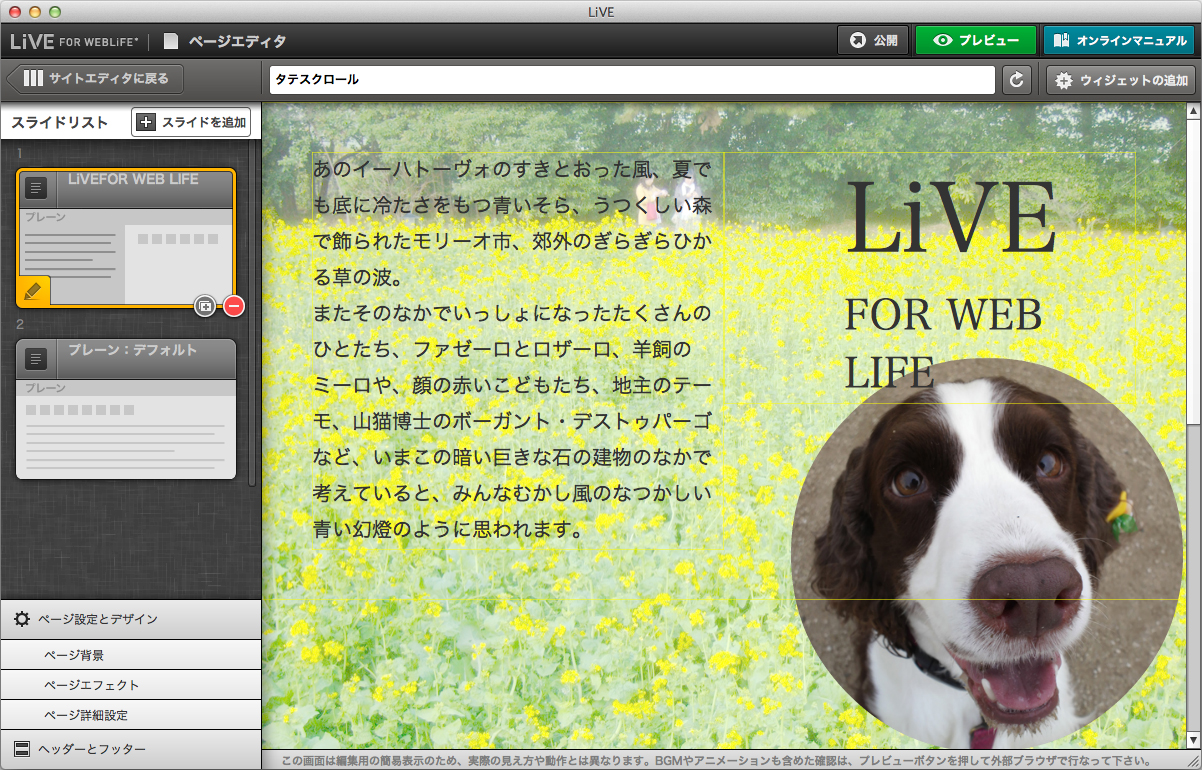Select the Japanese paragraph text block
Image resolution: width=1202 pixels, height=770 pixels.
click(513, 348)
